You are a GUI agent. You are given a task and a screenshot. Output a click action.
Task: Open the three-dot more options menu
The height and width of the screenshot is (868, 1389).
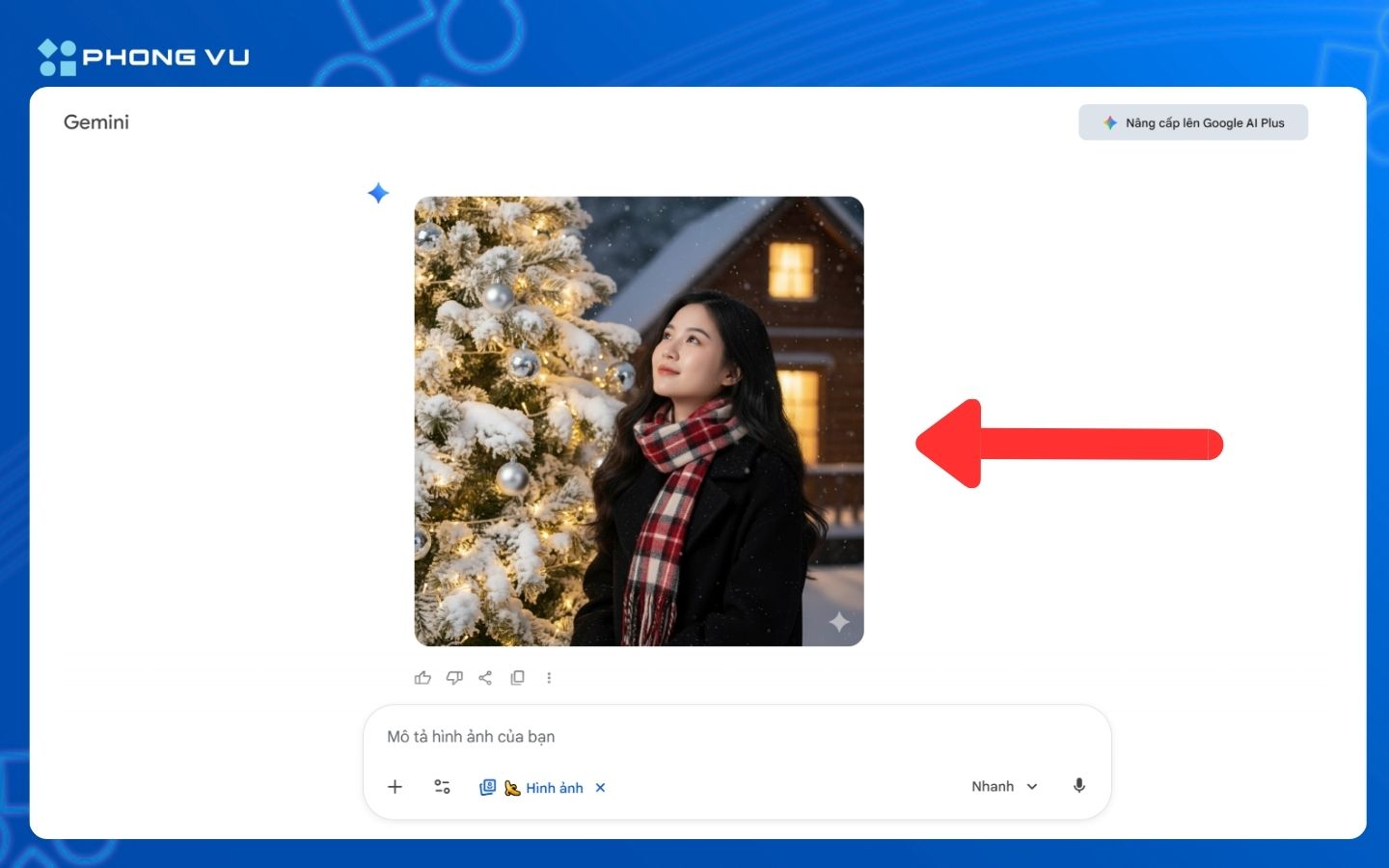coord(549,678)
